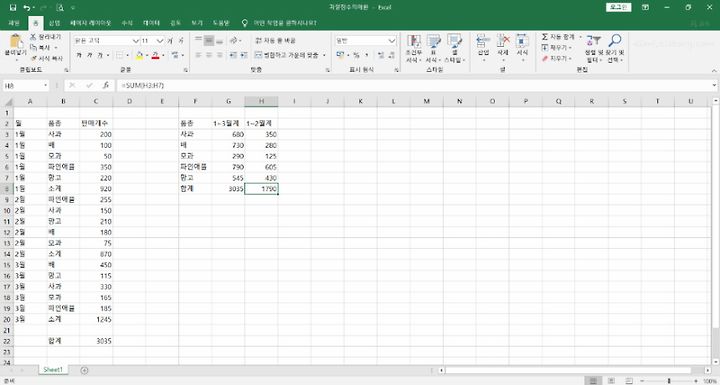The image size is (720, 385).
Task: Toggle middle vertical alignment
Action: (x=209, y=41)
